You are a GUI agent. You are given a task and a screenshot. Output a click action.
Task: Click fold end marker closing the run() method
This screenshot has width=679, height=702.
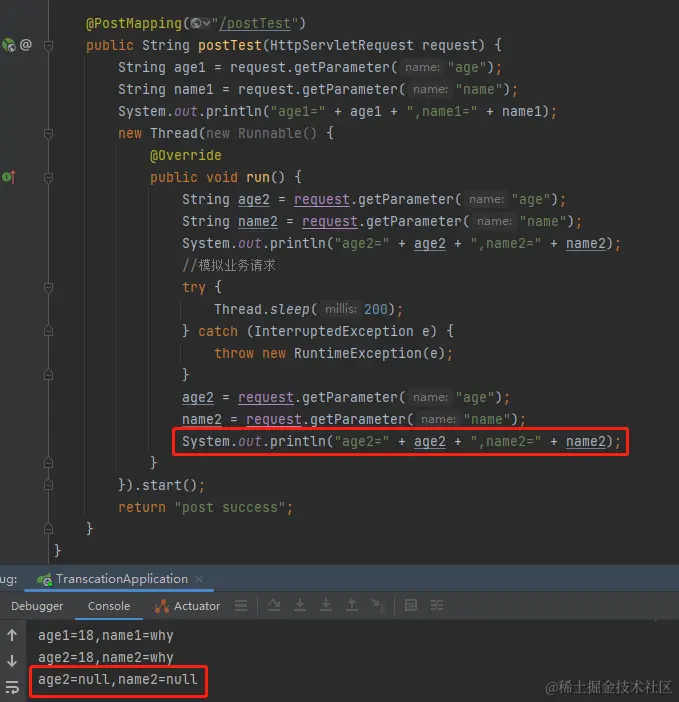tap(48, 463)
